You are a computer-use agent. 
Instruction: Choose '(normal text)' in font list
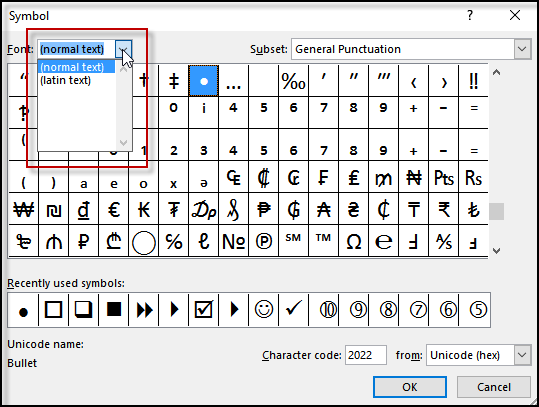[76, 67]
